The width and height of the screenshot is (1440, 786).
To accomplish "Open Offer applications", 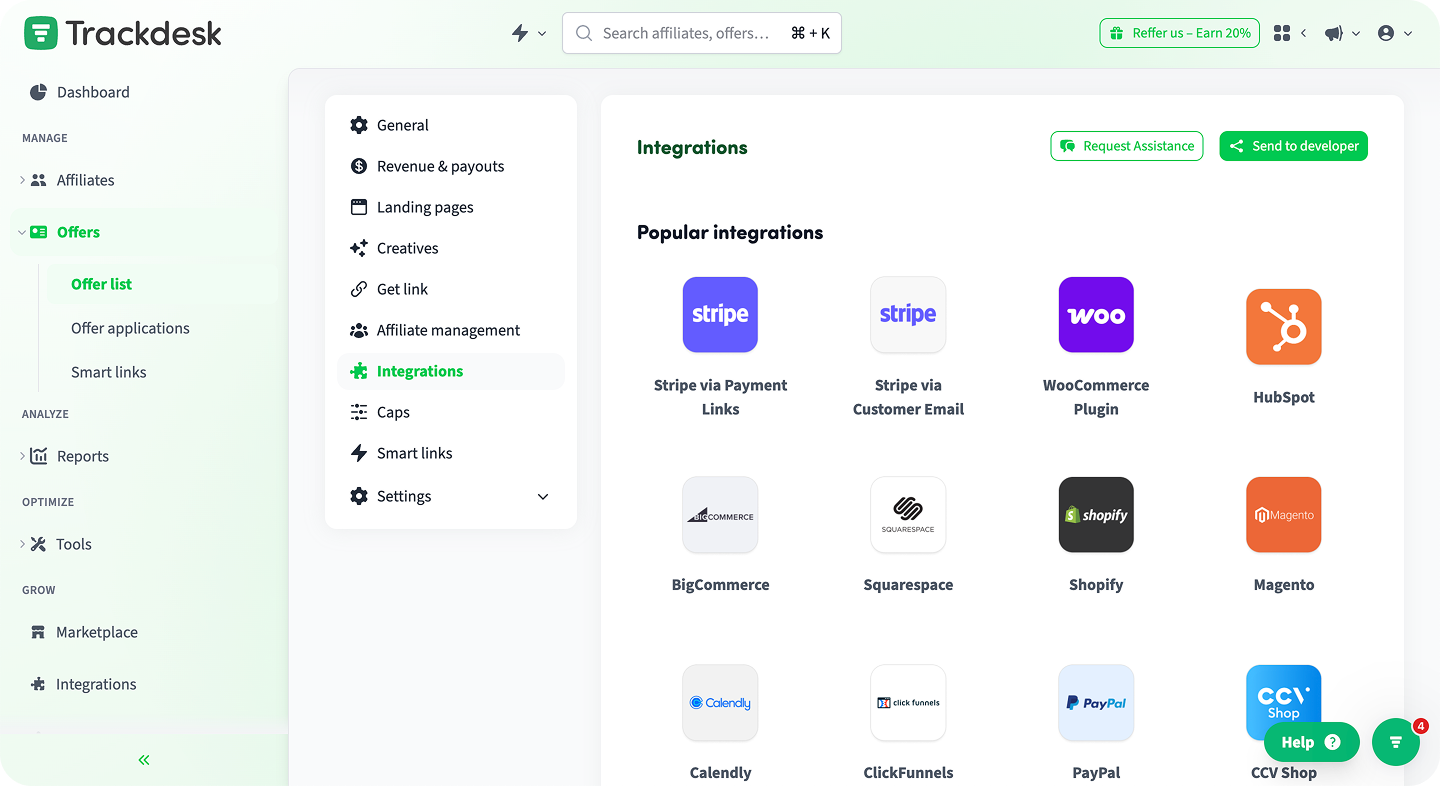I will coord(130,328).
